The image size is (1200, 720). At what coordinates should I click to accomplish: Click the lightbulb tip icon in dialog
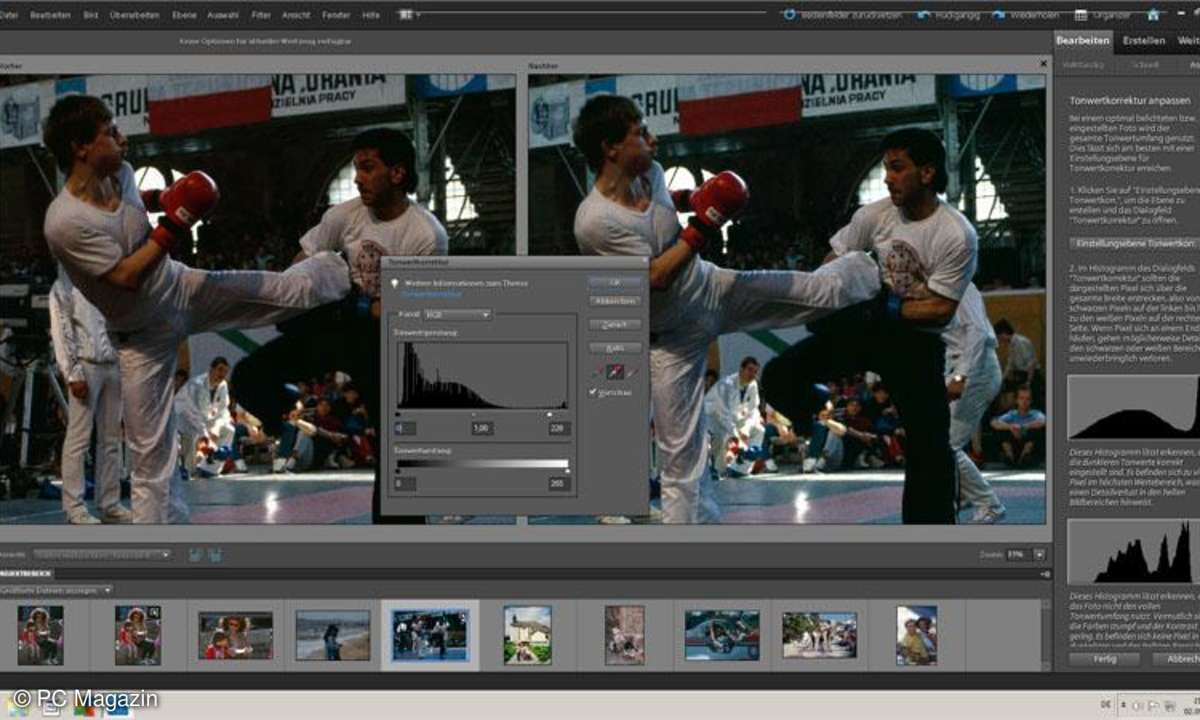395,284
